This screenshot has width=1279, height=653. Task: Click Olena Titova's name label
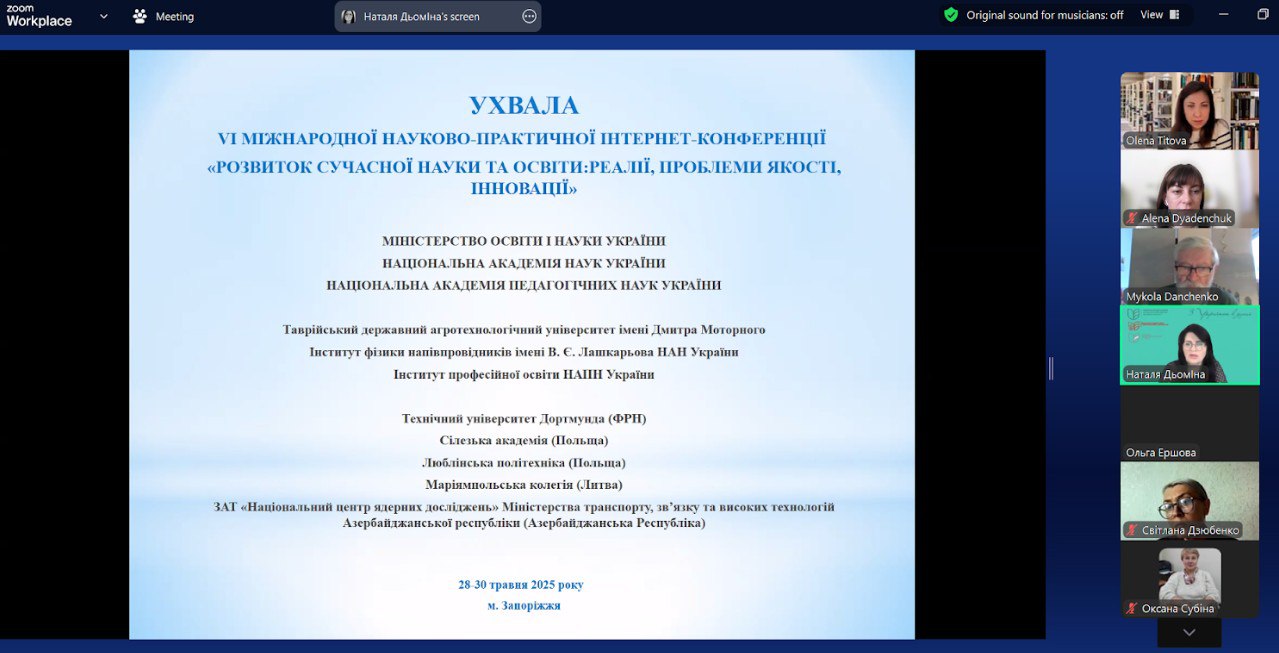[x=1156, y=140]
